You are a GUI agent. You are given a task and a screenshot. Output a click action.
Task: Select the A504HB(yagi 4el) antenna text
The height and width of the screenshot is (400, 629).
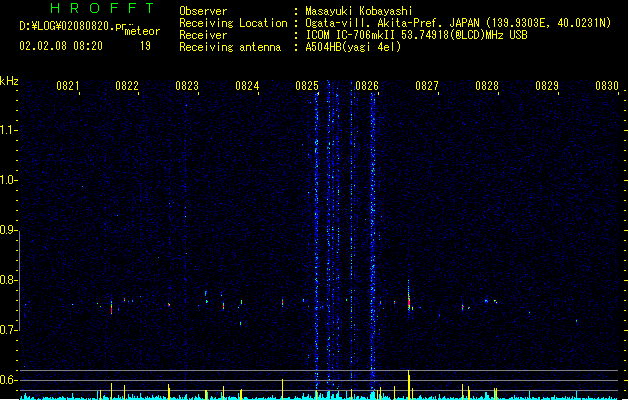[353, 47]
